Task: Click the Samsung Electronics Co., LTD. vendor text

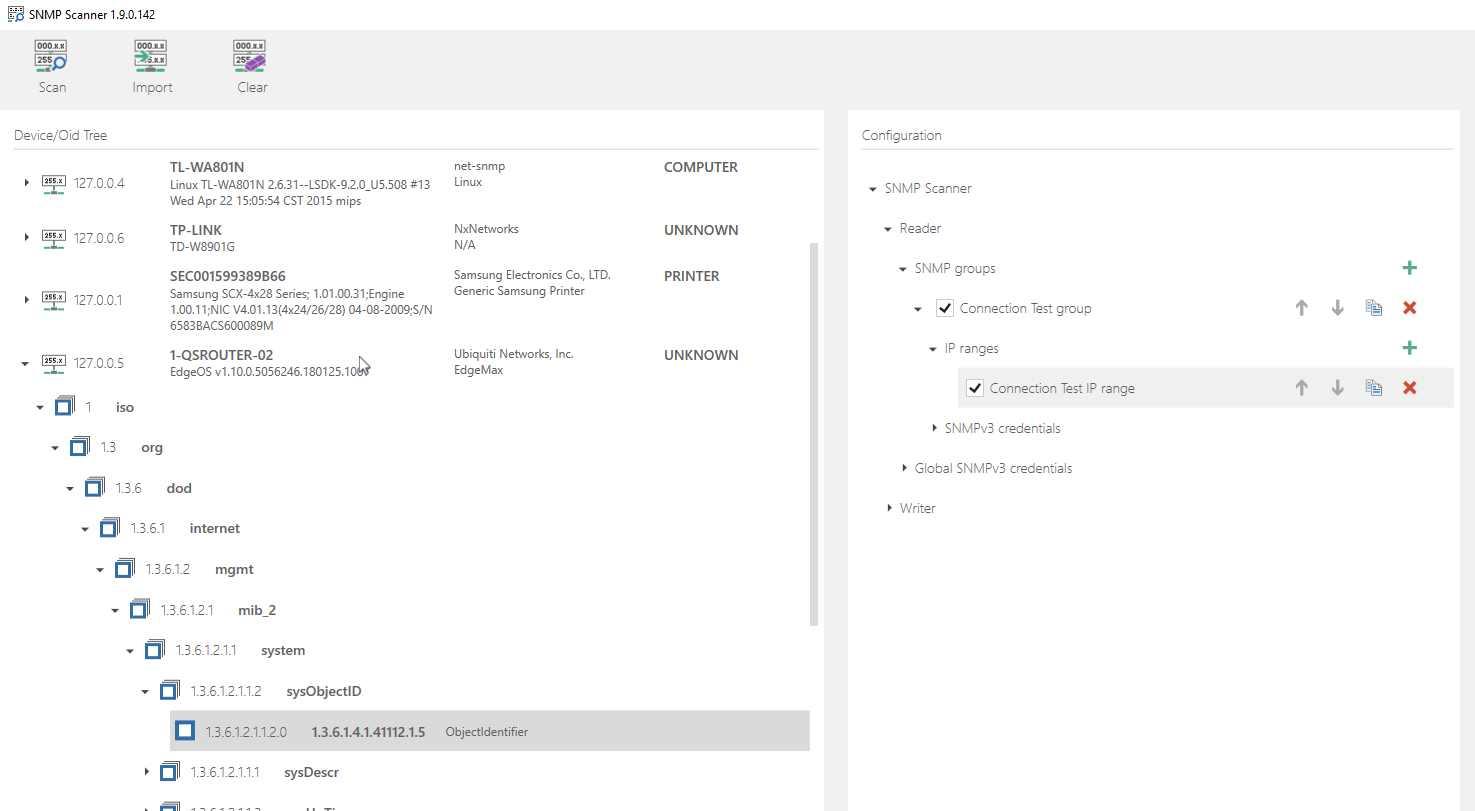Action: click(532, 275)
